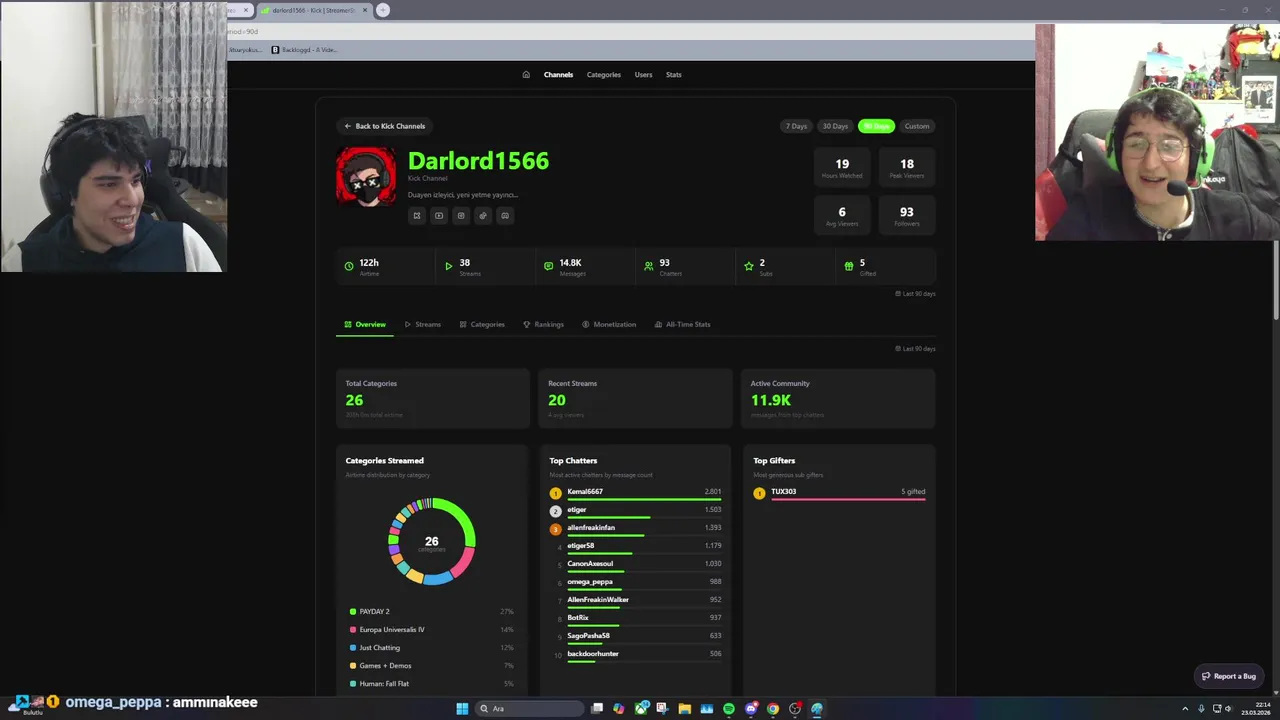Open the Backloggd bookmark

click(x=303, y=50)
